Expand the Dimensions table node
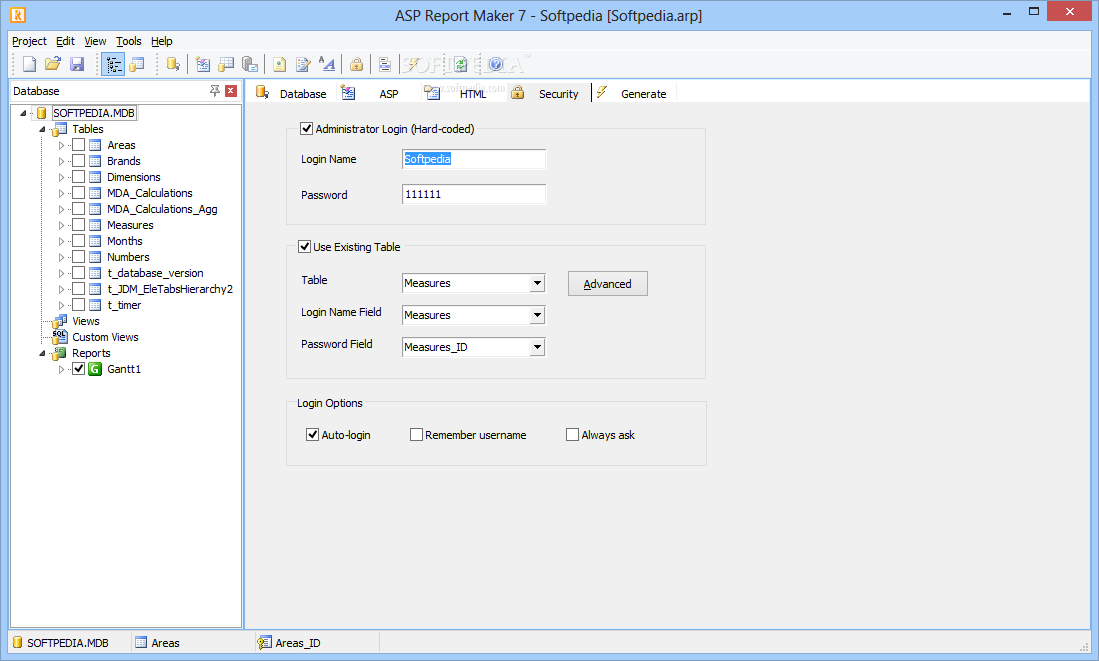 61,177
